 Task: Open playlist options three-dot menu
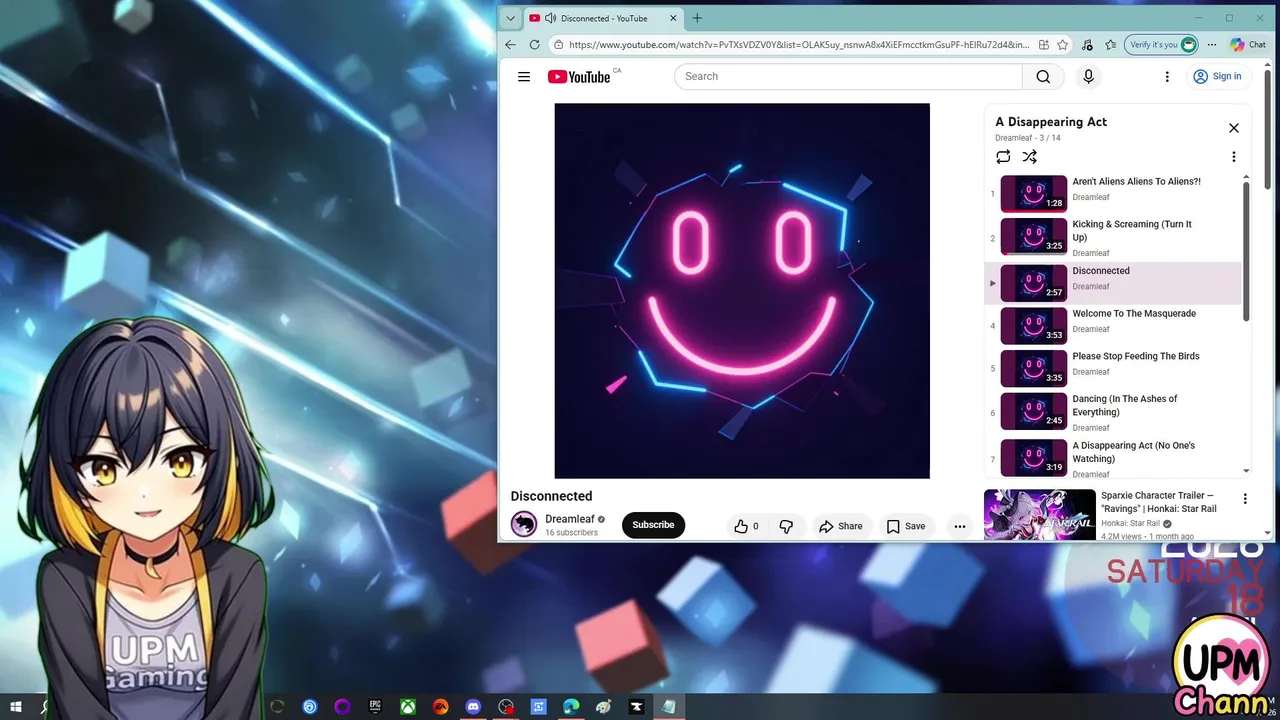[1234, 157]
